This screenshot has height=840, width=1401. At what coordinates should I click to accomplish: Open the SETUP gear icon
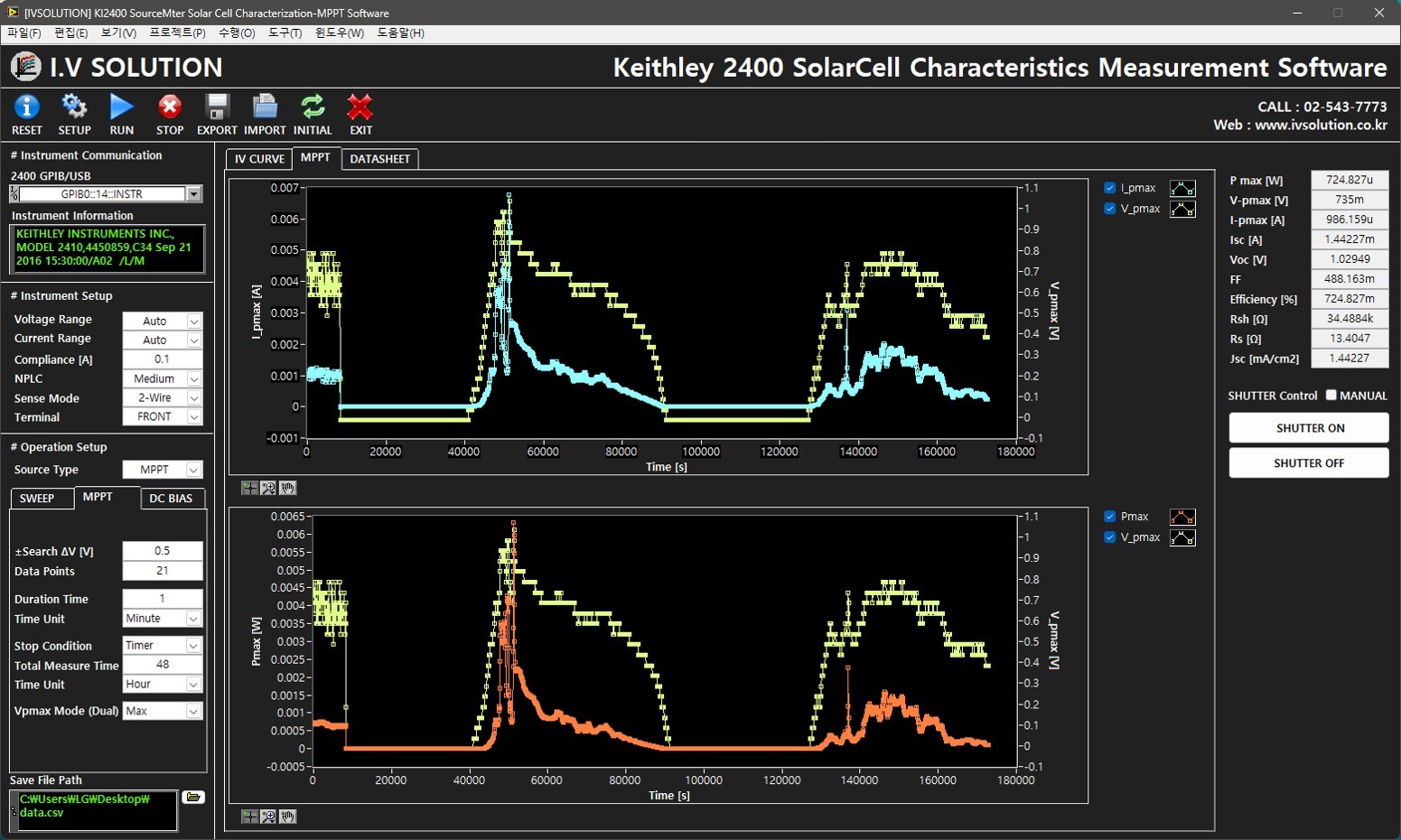click(x=74, y=107)
